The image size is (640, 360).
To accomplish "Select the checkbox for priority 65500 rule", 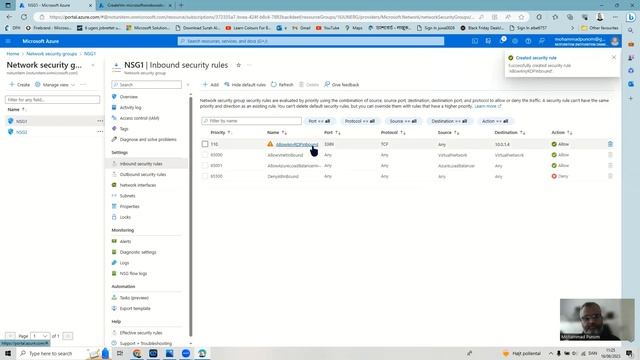I will pyautogui.click(x=205, y=176).
